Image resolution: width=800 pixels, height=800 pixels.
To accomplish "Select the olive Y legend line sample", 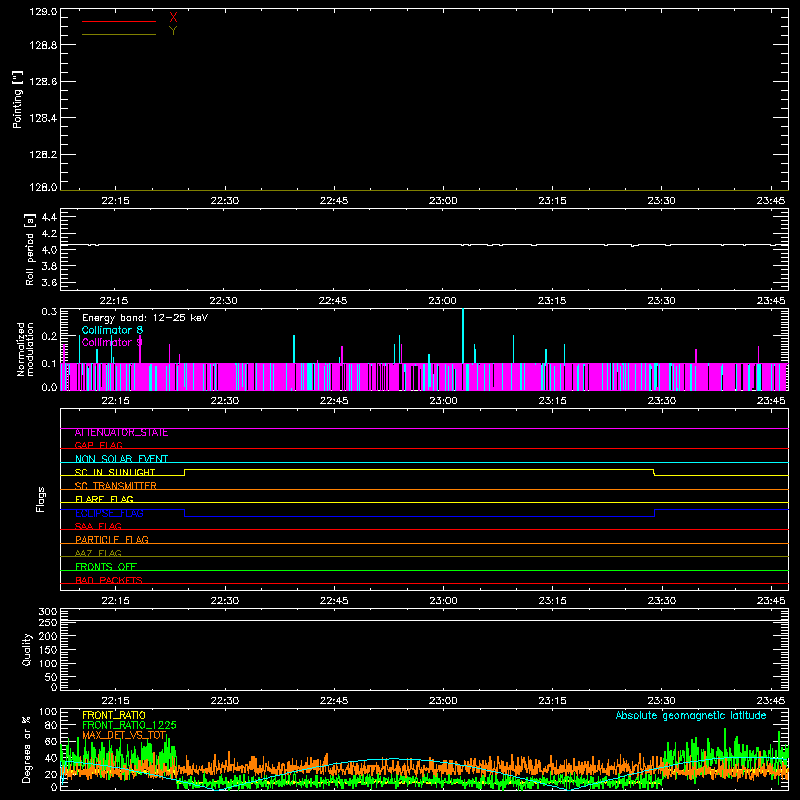I will coord(119,35).
